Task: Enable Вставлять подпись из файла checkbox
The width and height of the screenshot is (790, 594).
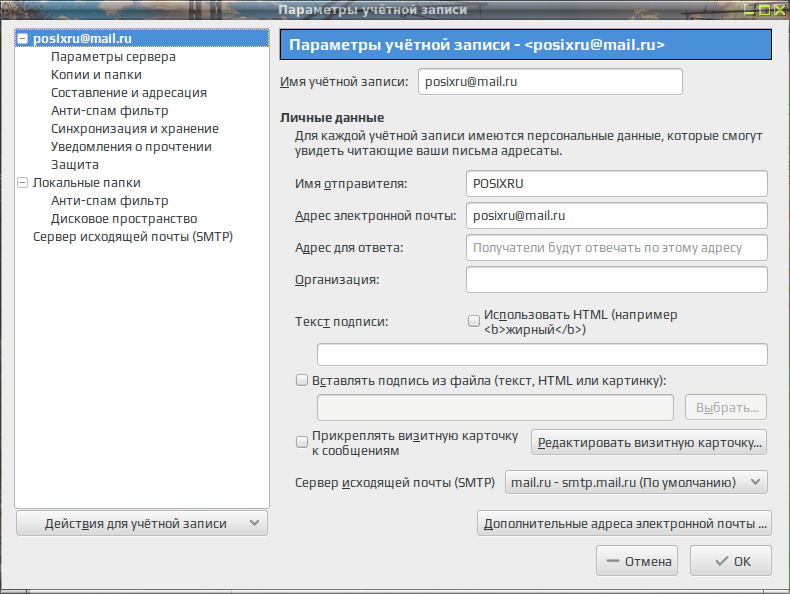Action: 301,380
